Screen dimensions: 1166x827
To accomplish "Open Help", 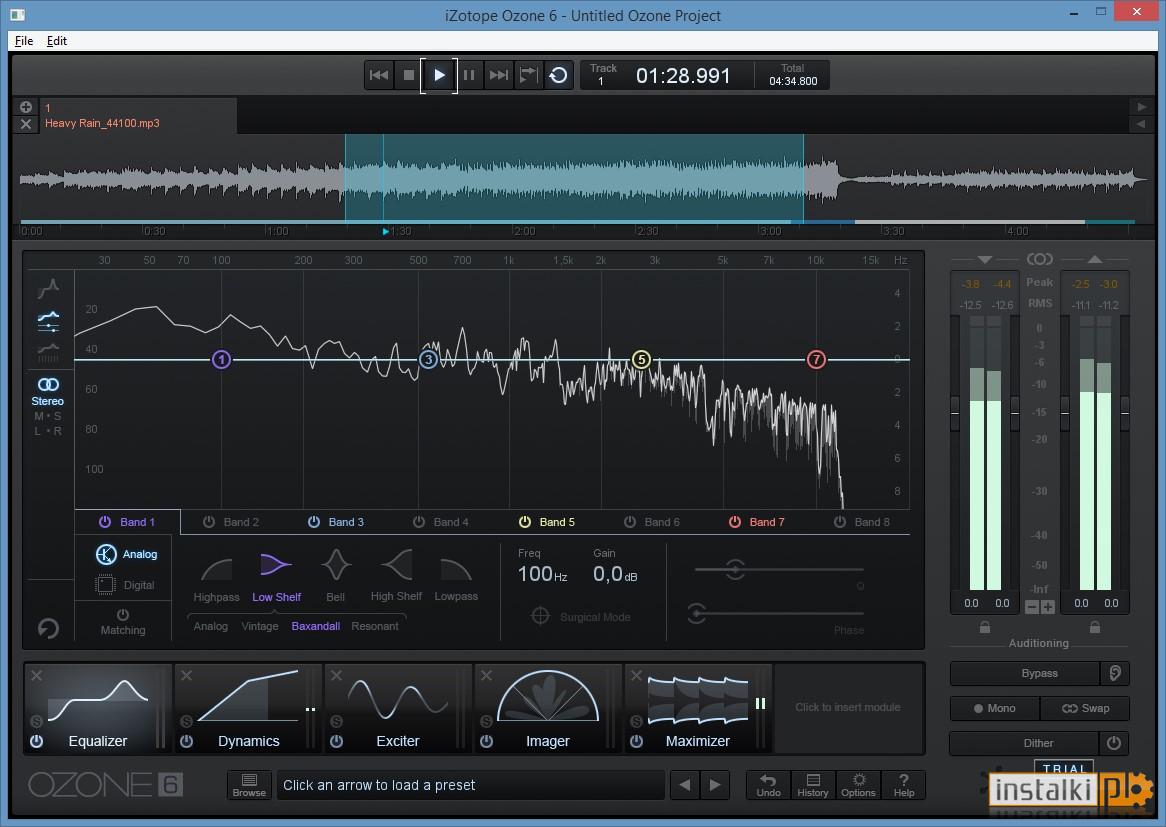I will [x=904, y=785].
